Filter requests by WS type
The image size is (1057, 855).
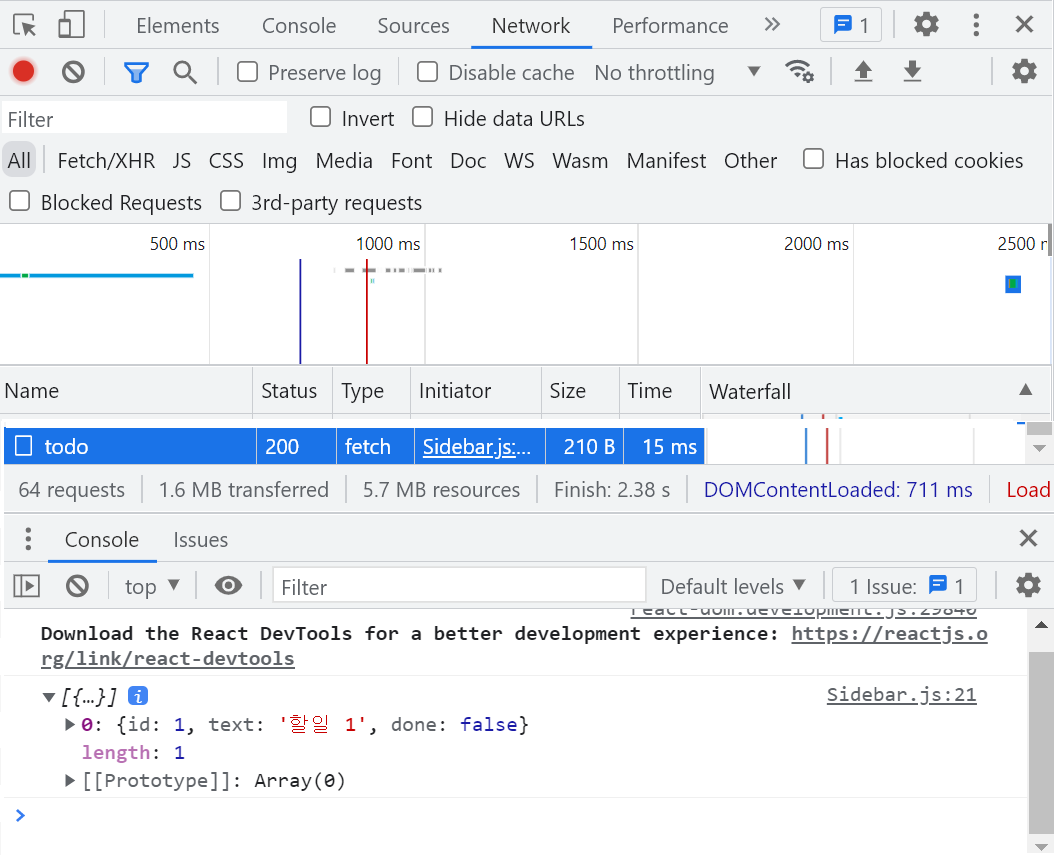point(519,160)
